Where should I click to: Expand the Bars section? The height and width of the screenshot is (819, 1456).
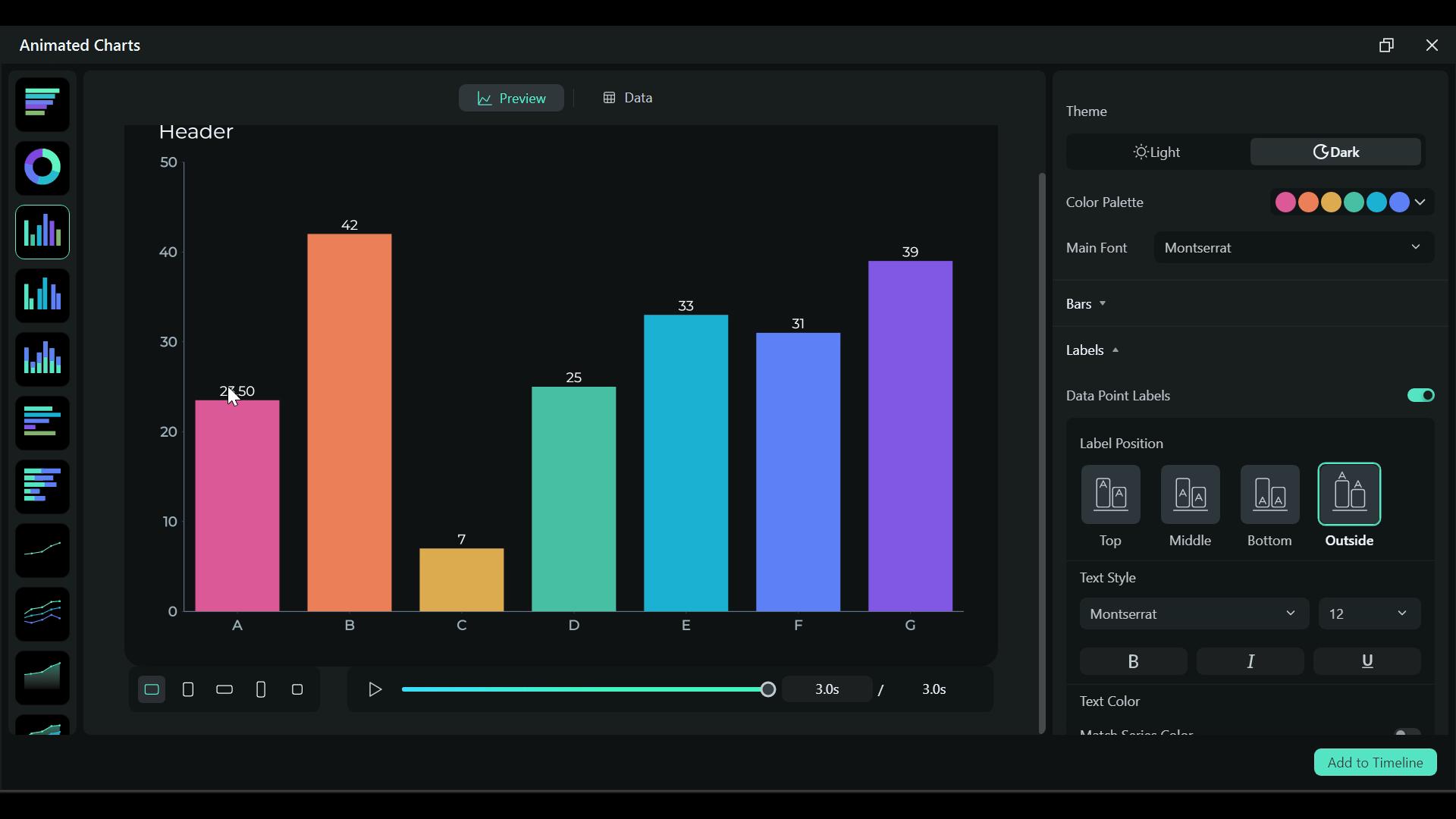[x=1086, y=304]
